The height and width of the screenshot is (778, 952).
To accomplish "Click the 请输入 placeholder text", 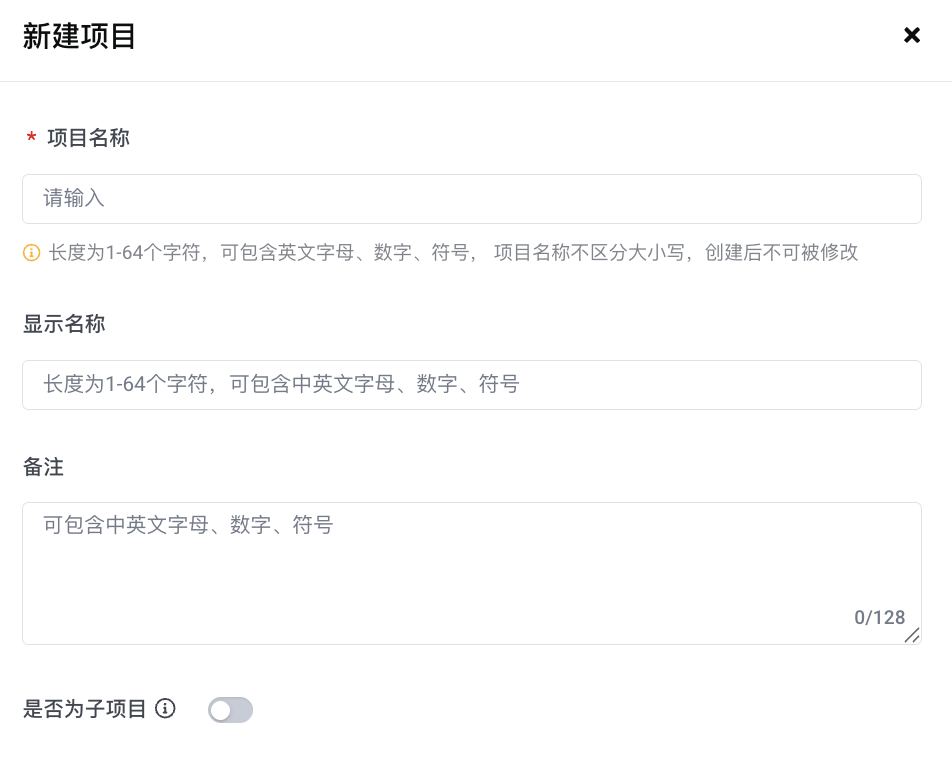I will [74, 199].
